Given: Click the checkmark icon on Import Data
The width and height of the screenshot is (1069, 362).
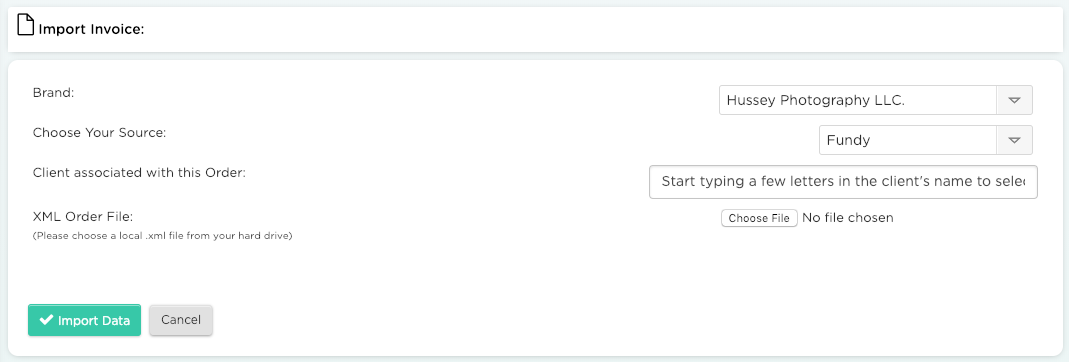Looking at the screenshot, I should [46, 320].
